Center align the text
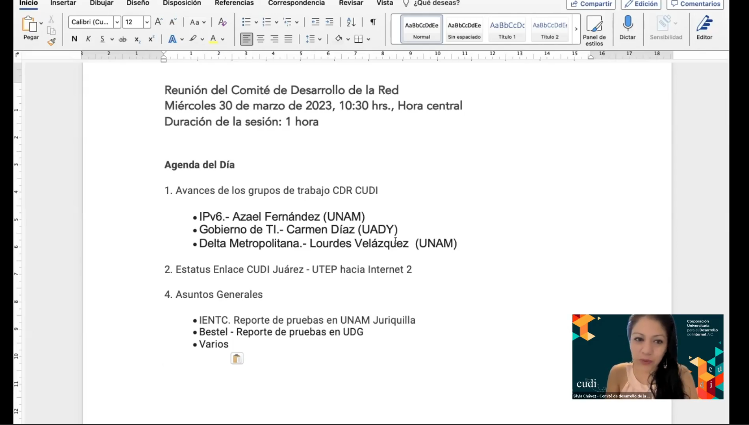 pos(261,39)
